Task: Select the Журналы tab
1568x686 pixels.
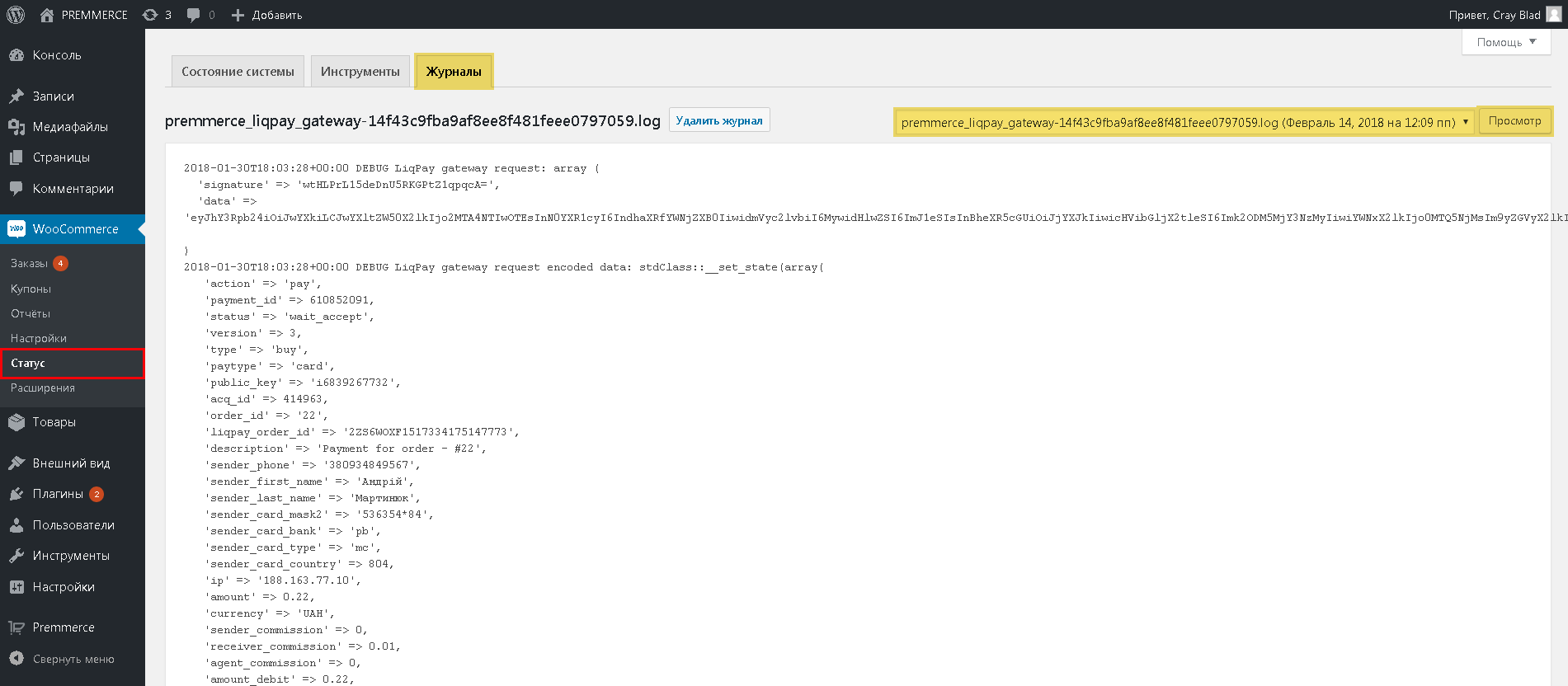Action: pyautogui.click(x=454, y=72)
